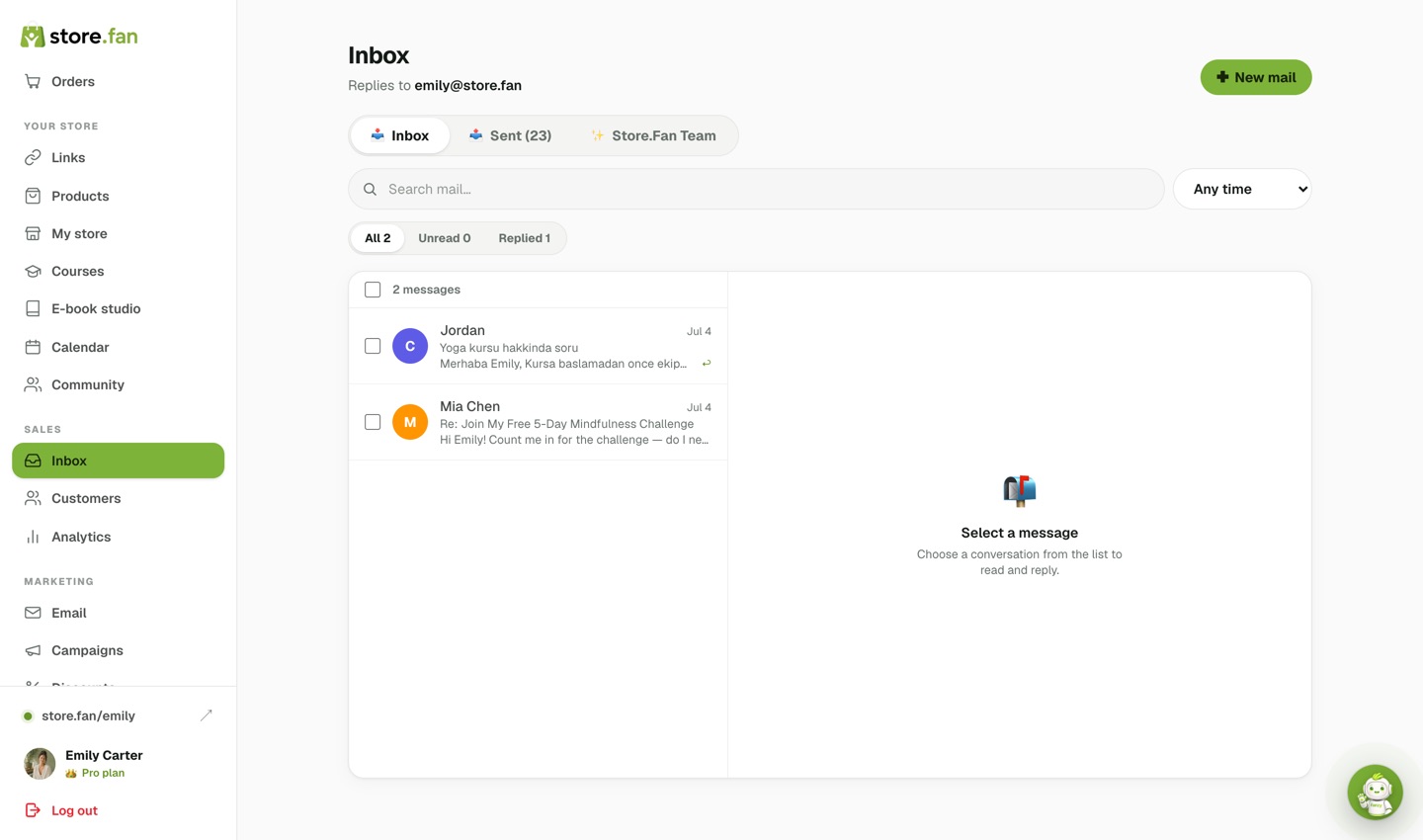Go to Products in sidebar

(119, 196)
